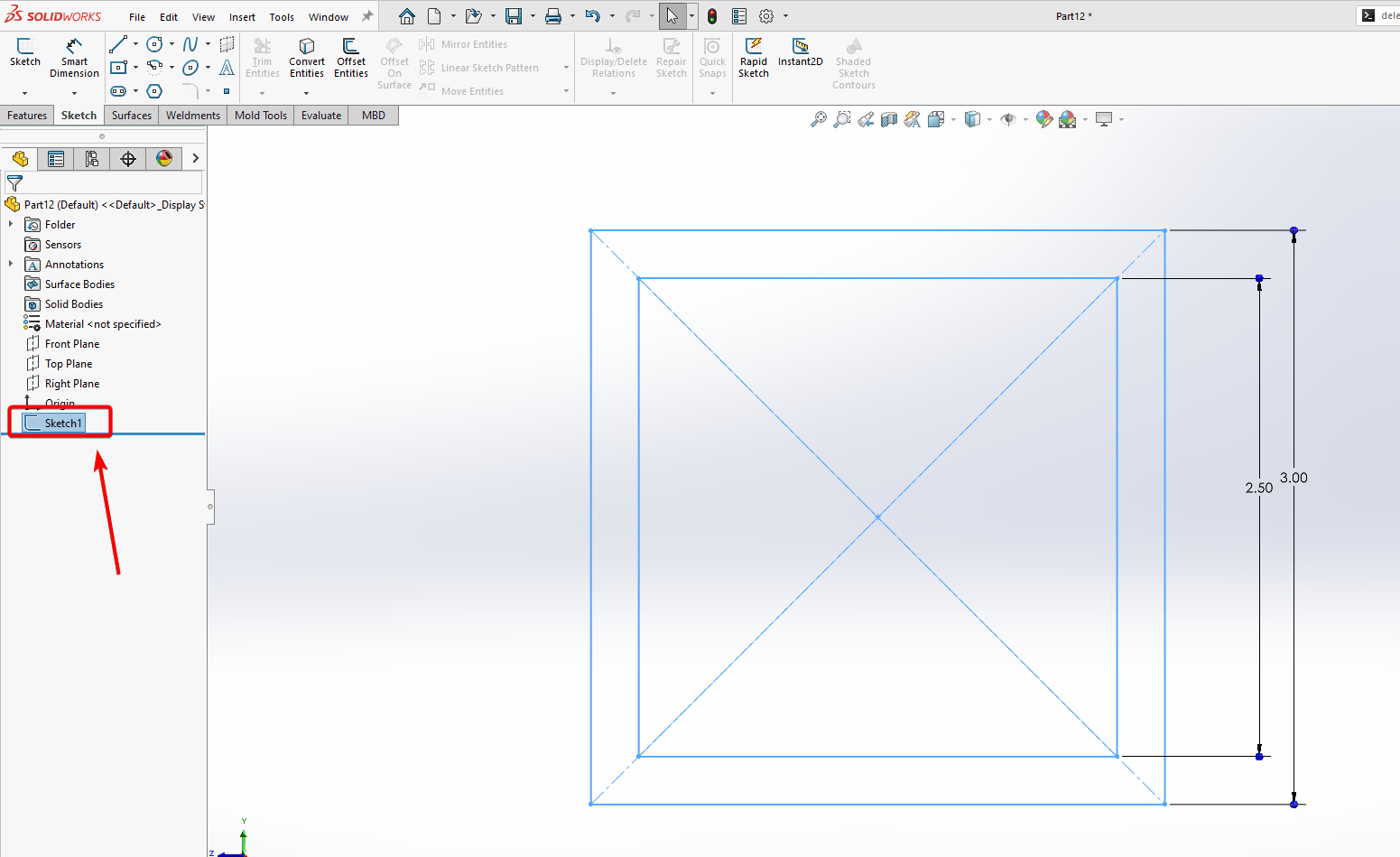Select the Circle tool
Image resolution: width=1400 pixels, height=857 pixels.
point(156,43)
